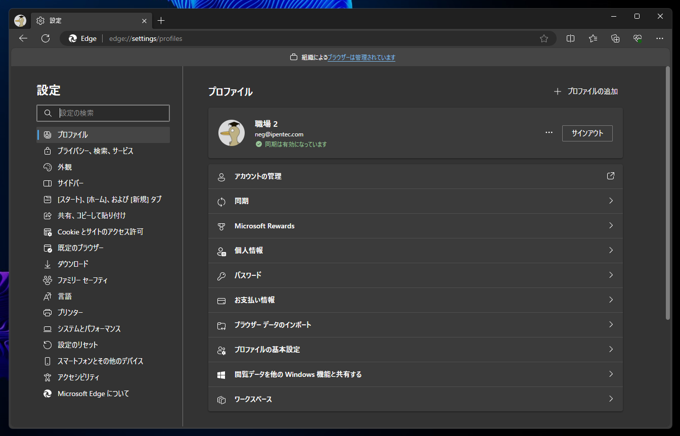Click the お支払い情報 card icon
The height and width of the screenshot is (436, 680).
(x=221, y=301)
